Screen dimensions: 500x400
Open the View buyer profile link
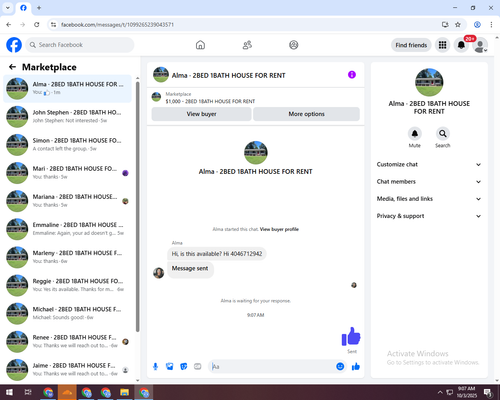(279, 229)
